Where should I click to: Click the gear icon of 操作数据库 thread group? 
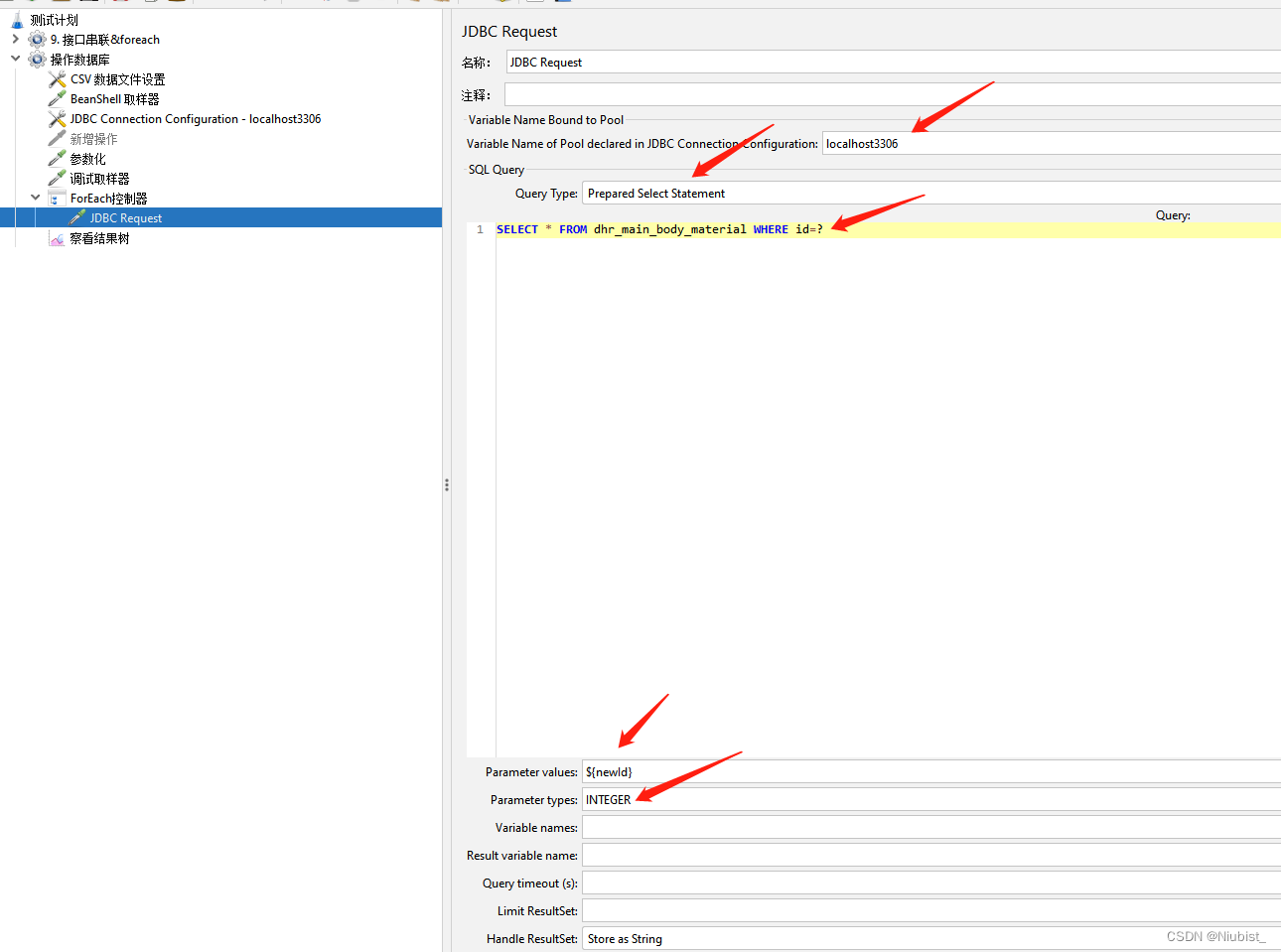pyautogui.click(x=38, y=60)
